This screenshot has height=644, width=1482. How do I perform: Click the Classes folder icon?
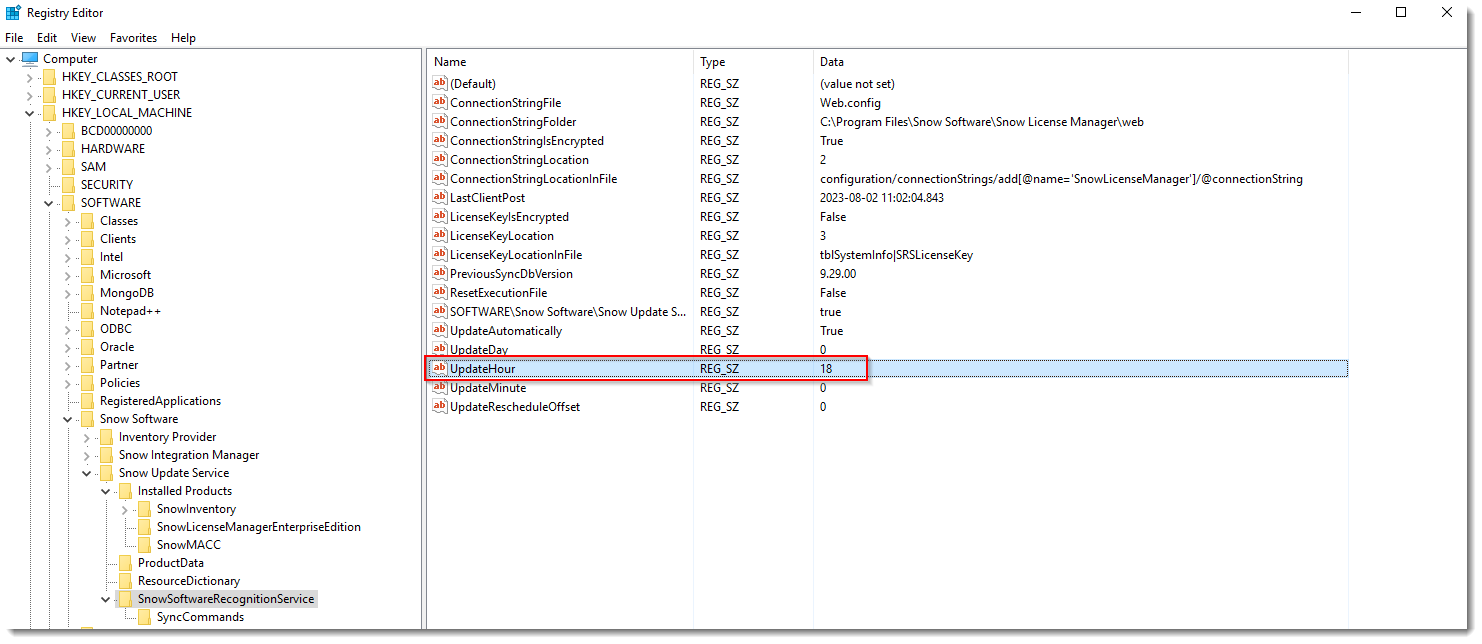(87, 221)
